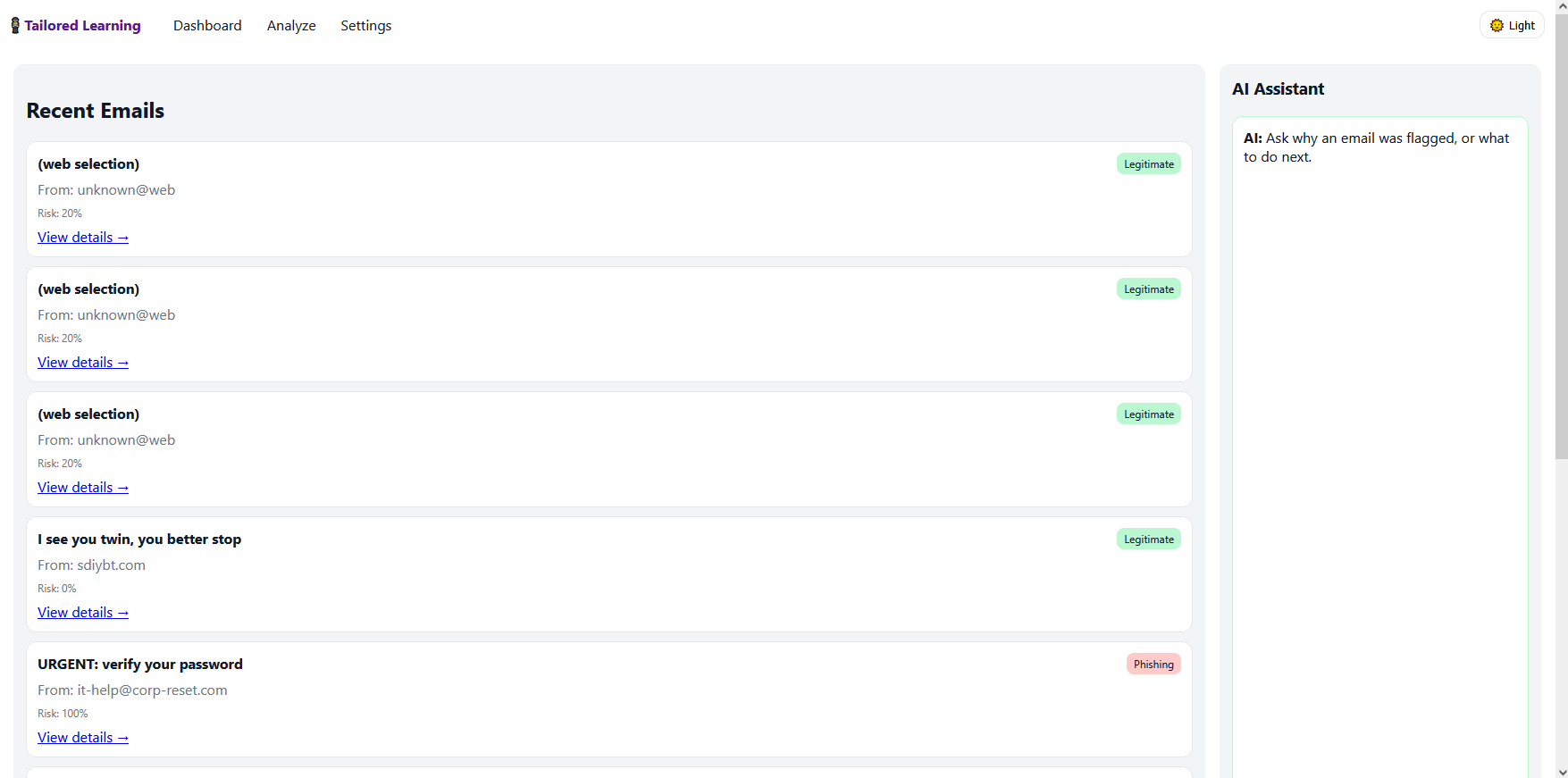
Task: Click the Recent Emails heading
Action: click(95, 111)
